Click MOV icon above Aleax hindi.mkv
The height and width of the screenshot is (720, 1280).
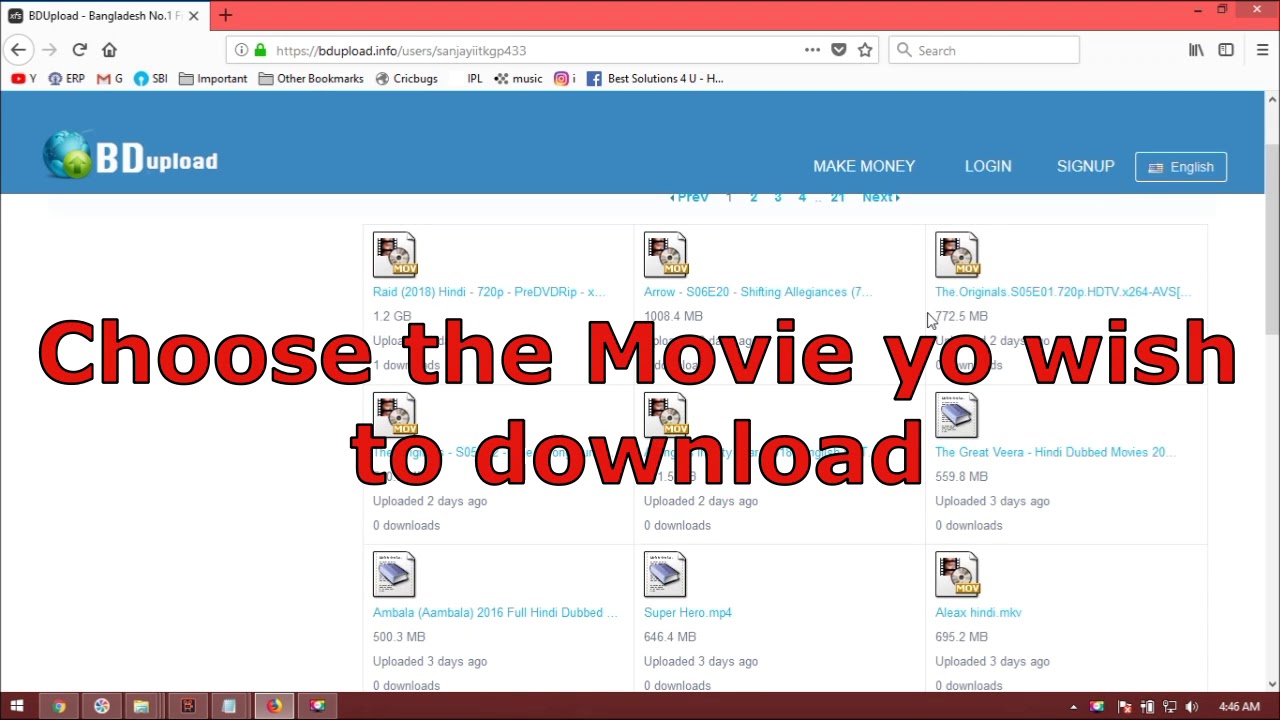pyautogui.click(x=957, y=575)
